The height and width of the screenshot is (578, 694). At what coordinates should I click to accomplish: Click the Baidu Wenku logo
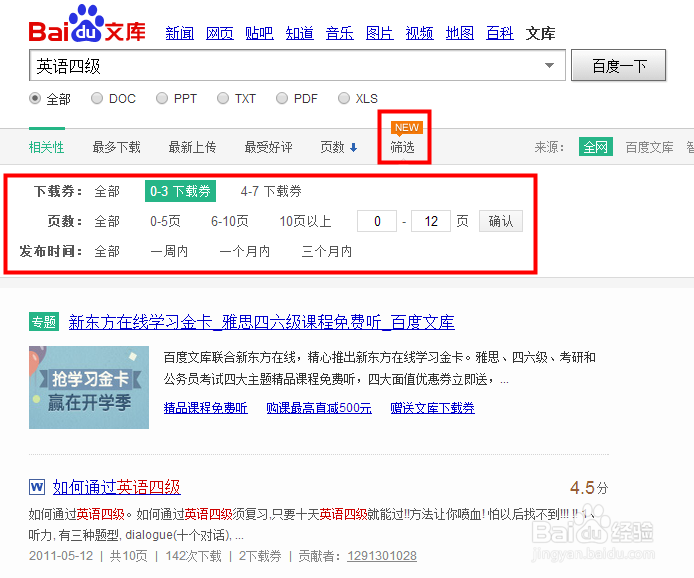coord(87,24)
